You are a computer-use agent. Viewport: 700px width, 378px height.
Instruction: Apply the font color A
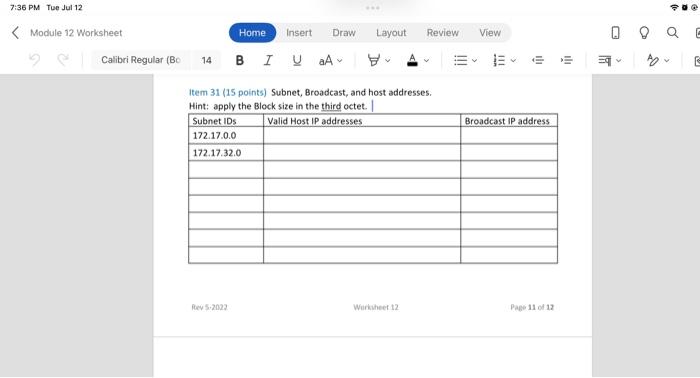click(412, 60)
